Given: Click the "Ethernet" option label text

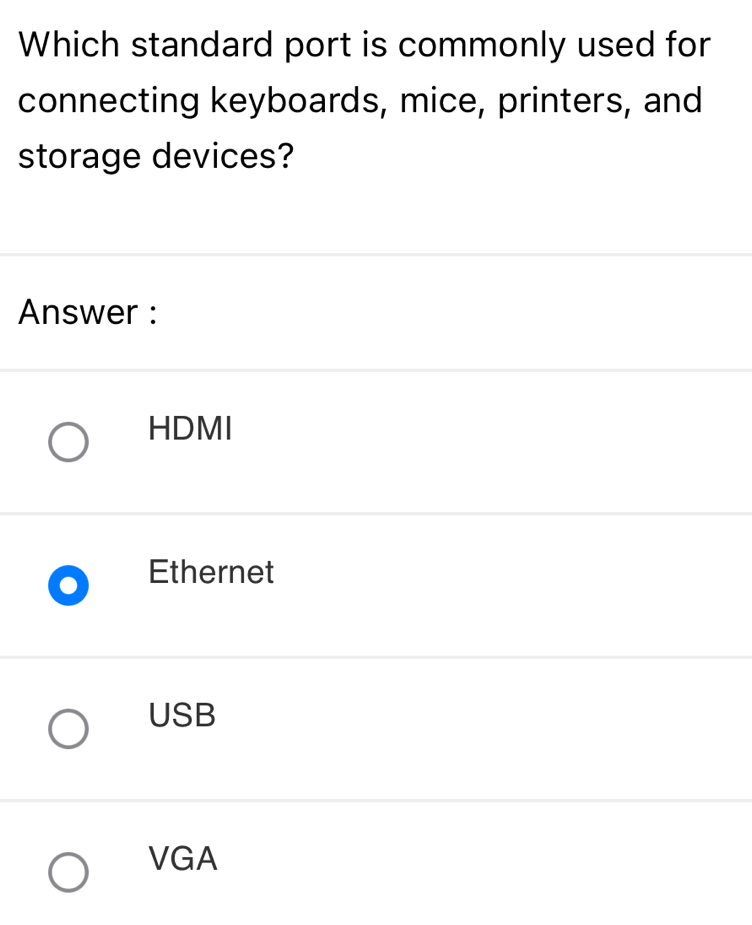Looking at the screenshot, I should click(211, 572).
